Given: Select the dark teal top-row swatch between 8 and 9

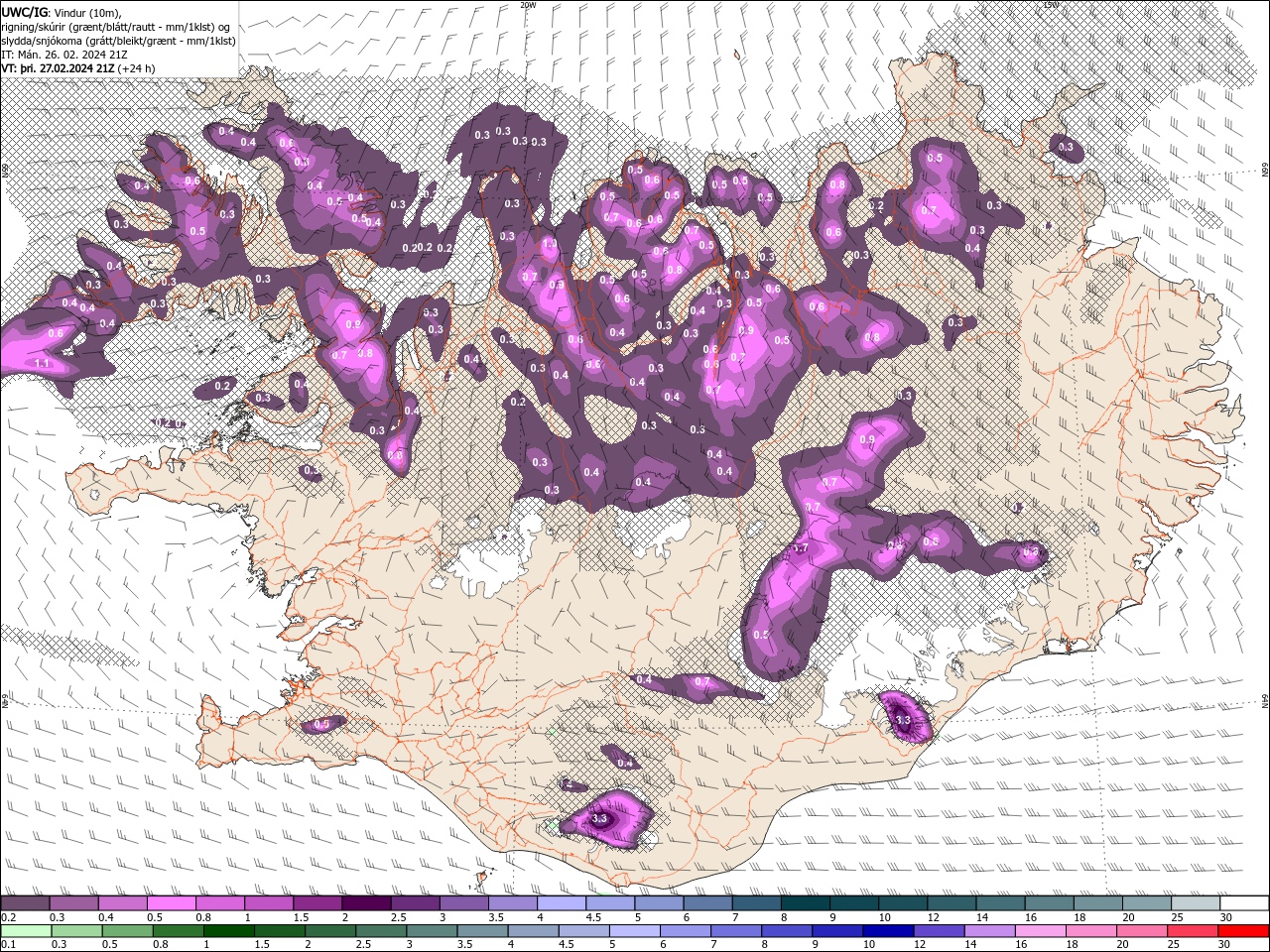Looking at the screenshot, I should coord(805,902).
